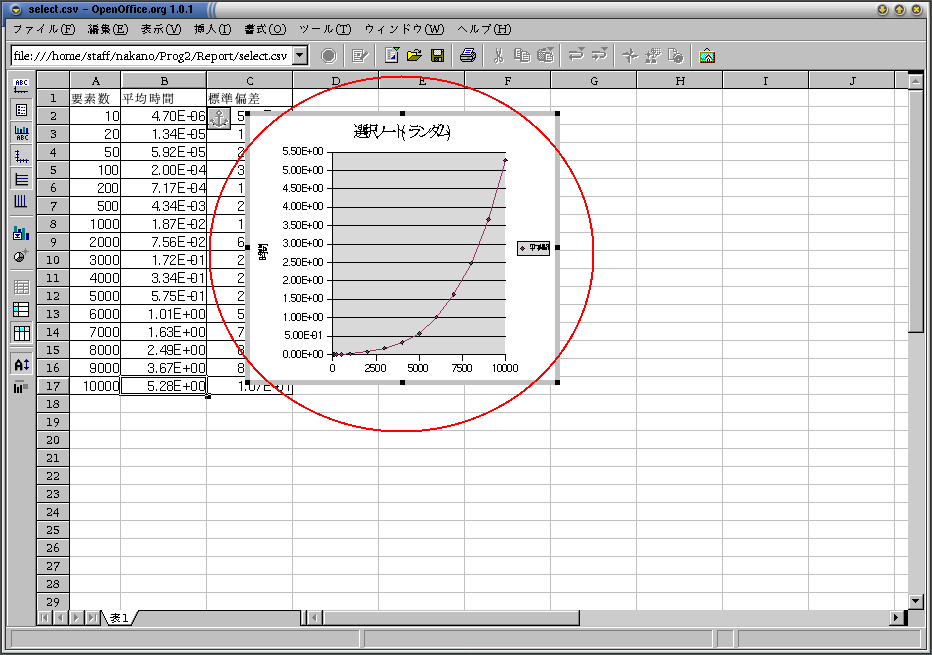Image resolution: width=932 pixels, height=655 pixels.
Task: Click the file path input field
Action: click(152, 56)
